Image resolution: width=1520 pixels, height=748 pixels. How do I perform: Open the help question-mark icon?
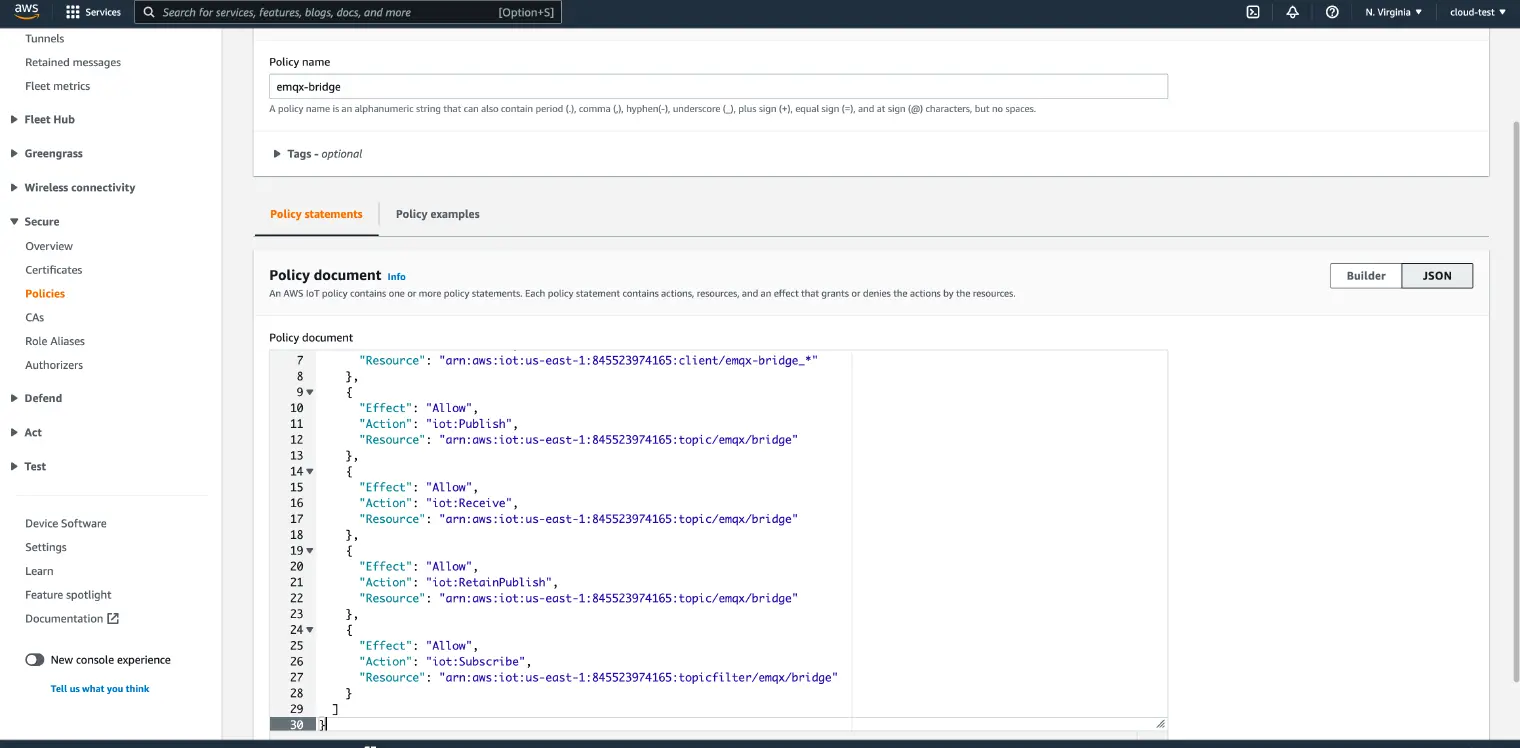[1332, 12]
